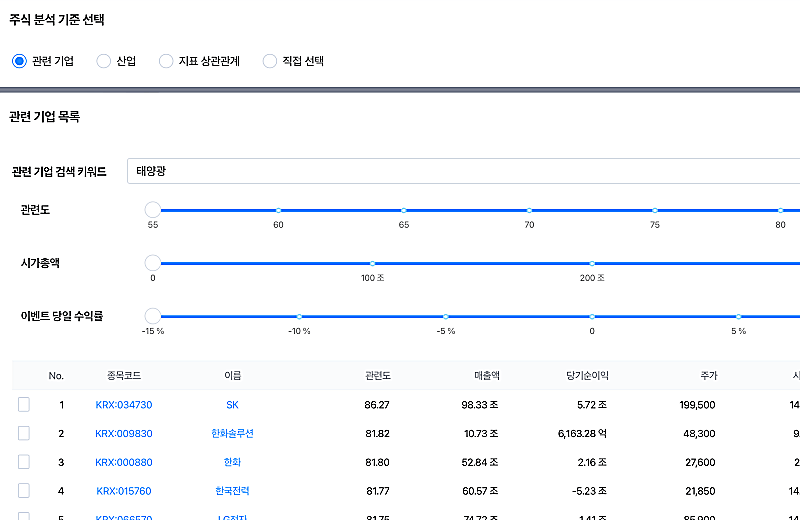Sort by the 당기순이익 column header

tap(587, 376)
